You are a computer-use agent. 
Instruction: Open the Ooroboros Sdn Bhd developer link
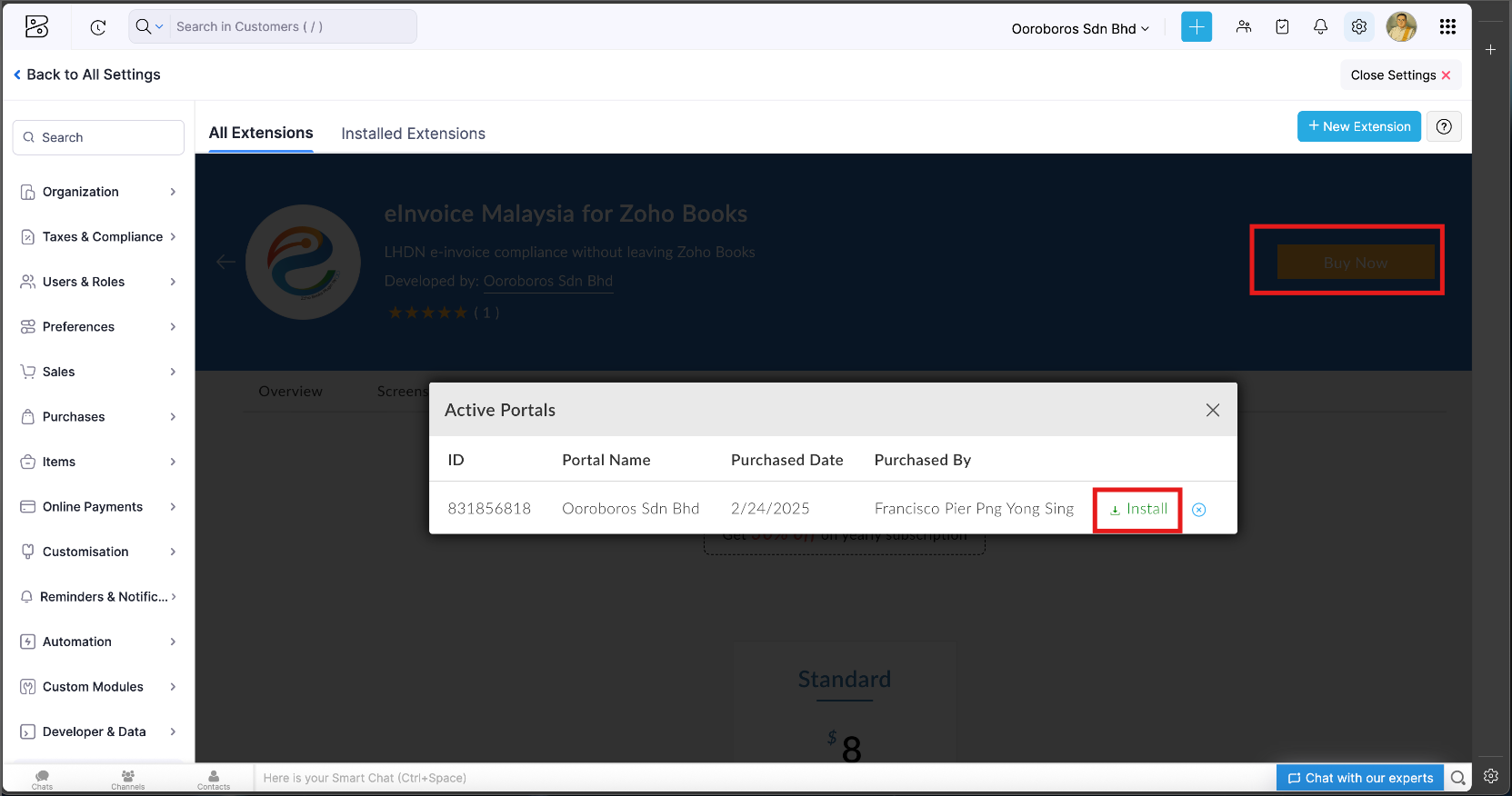[548, 281]
